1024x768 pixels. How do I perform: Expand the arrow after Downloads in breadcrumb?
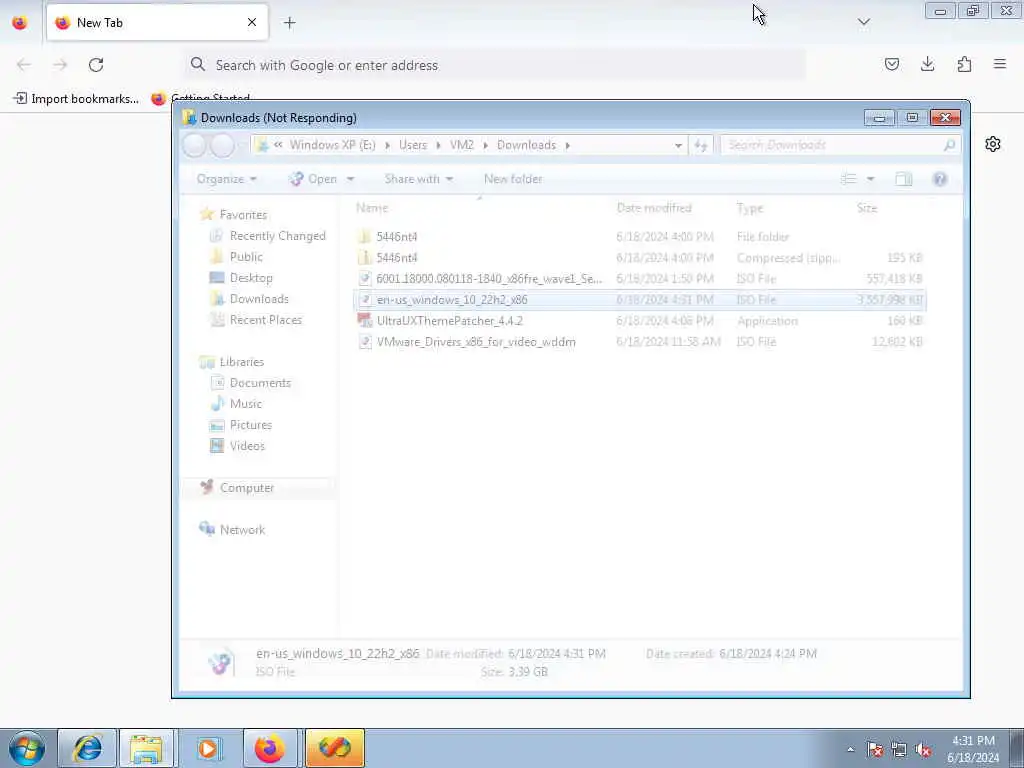click(568, 146)
